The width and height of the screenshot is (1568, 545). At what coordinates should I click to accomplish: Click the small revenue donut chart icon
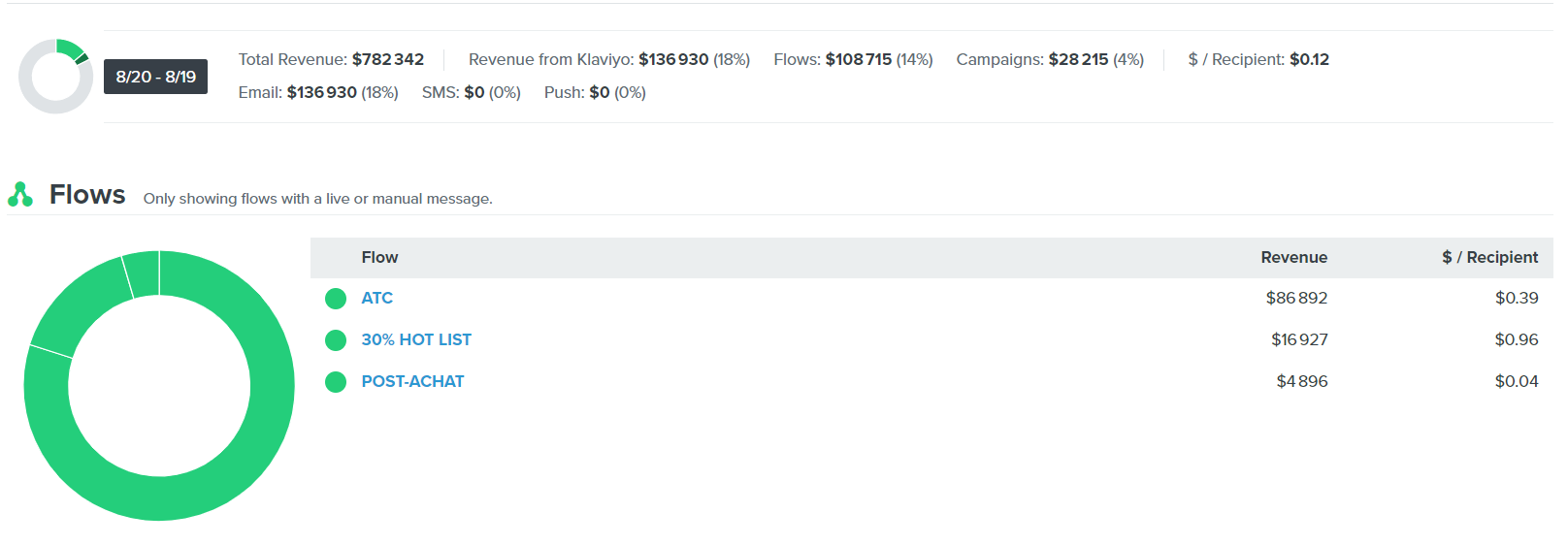coord(55,77)
